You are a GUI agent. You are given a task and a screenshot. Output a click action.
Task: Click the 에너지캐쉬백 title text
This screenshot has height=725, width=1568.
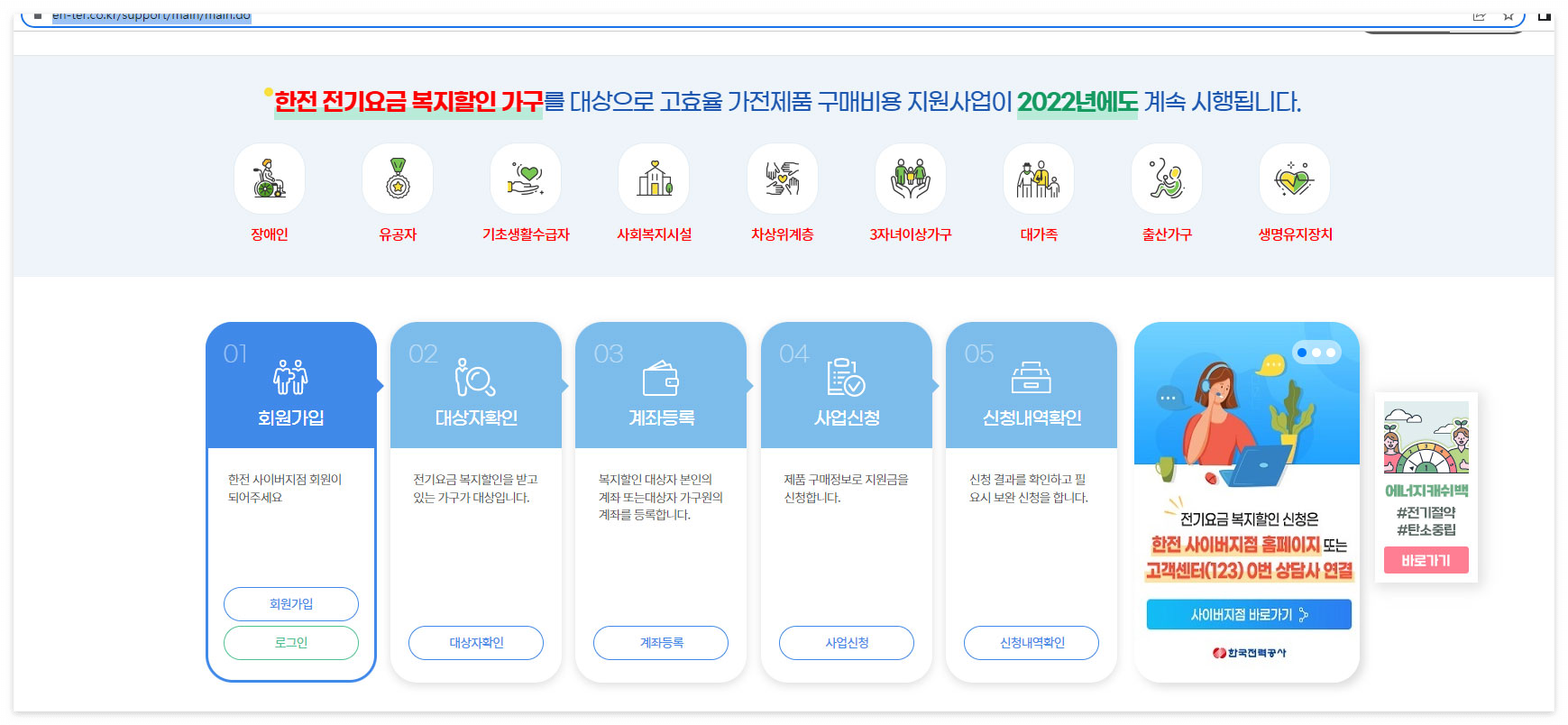[1426, 491]
